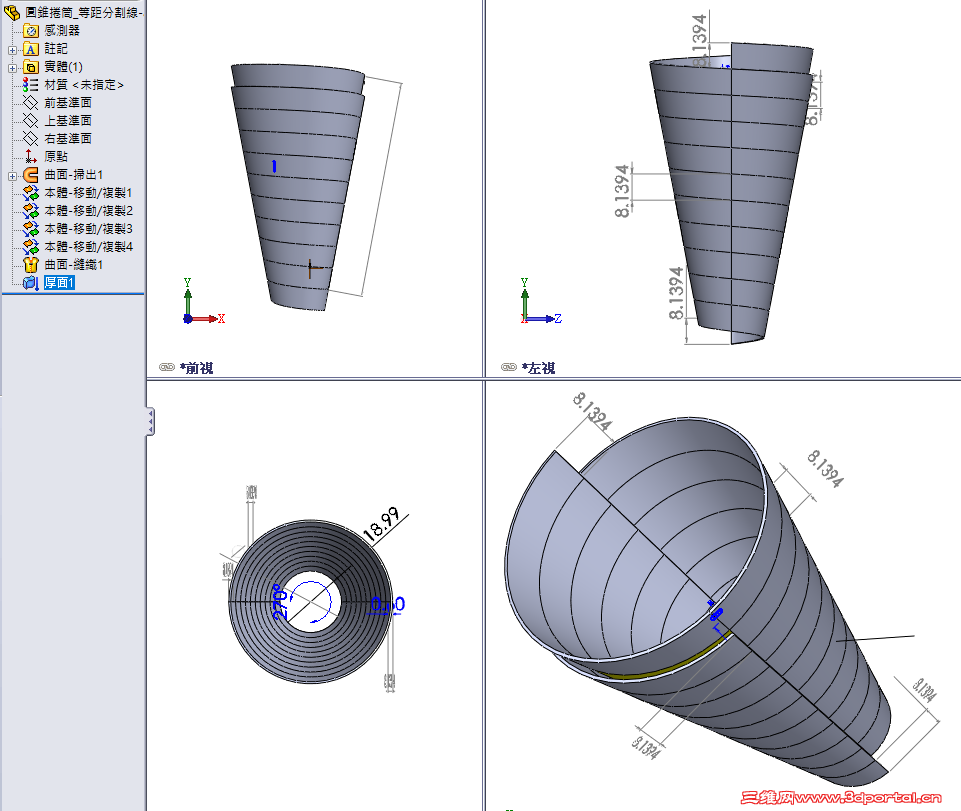Viewport: 961px width, 811px height.
Task: Select the 感測器 tree item
Action: (x=62, y=31)
